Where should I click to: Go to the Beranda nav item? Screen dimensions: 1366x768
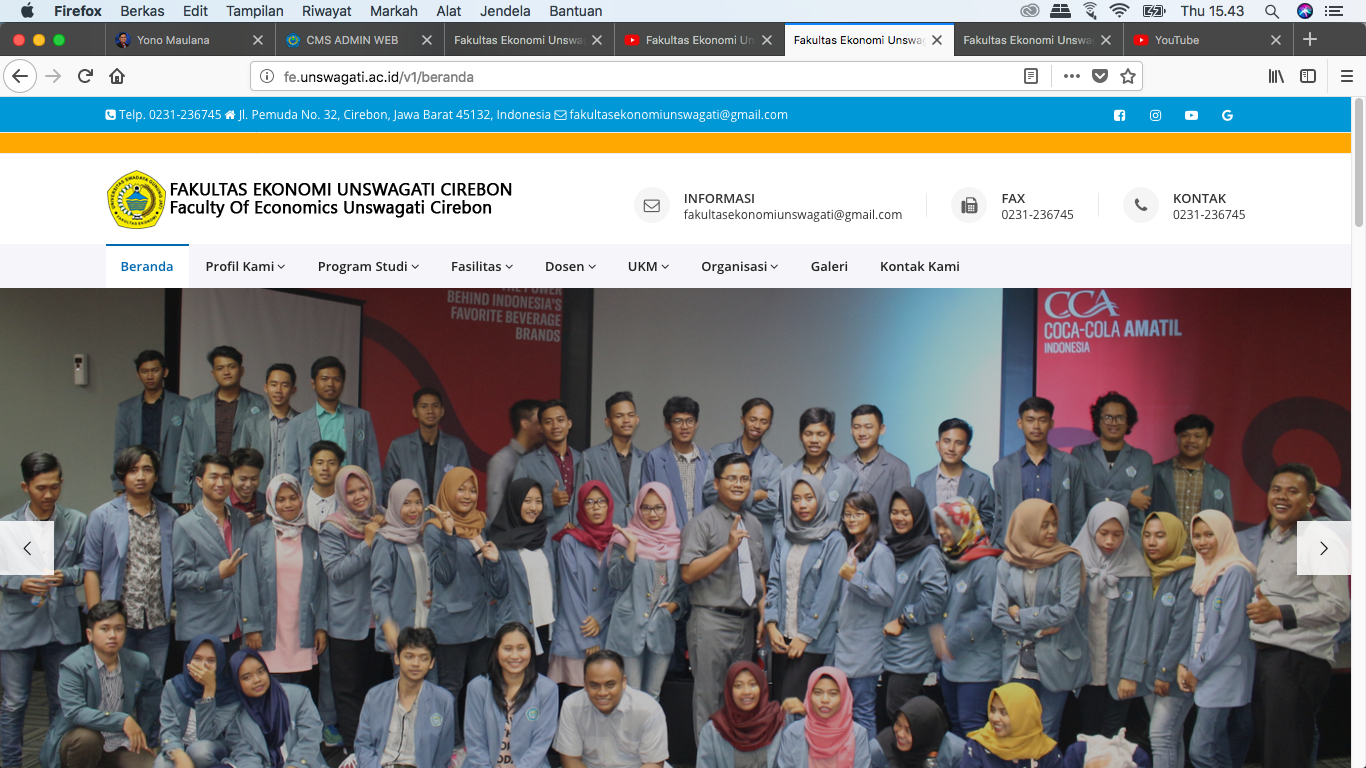[147, 266]
